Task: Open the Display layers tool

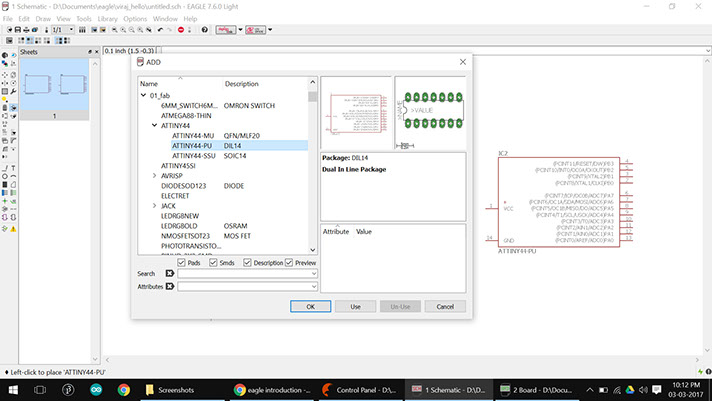Action: point(5,64)
